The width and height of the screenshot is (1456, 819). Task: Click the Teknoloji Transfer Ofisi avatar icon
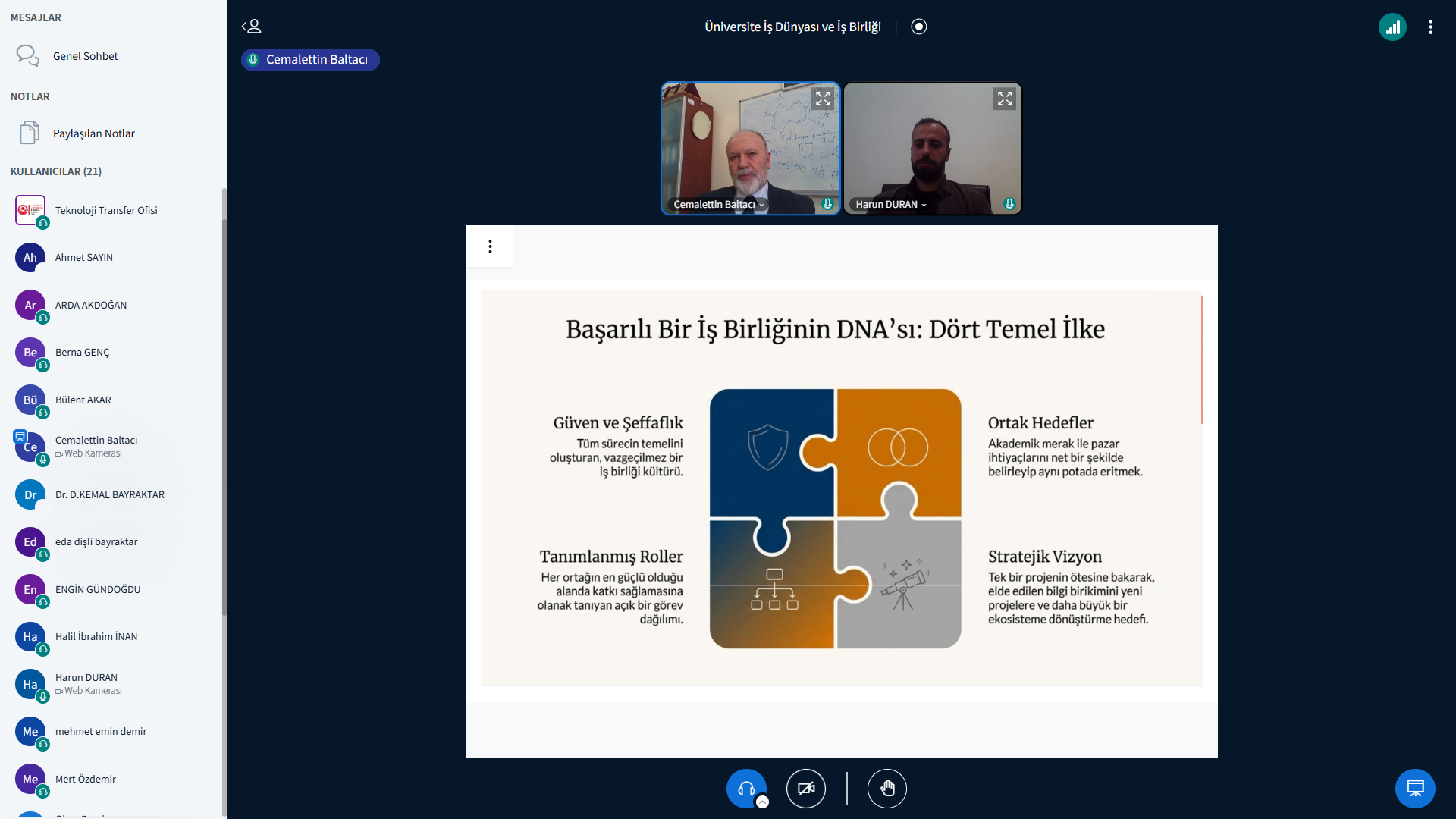click(x=30, y=210)
